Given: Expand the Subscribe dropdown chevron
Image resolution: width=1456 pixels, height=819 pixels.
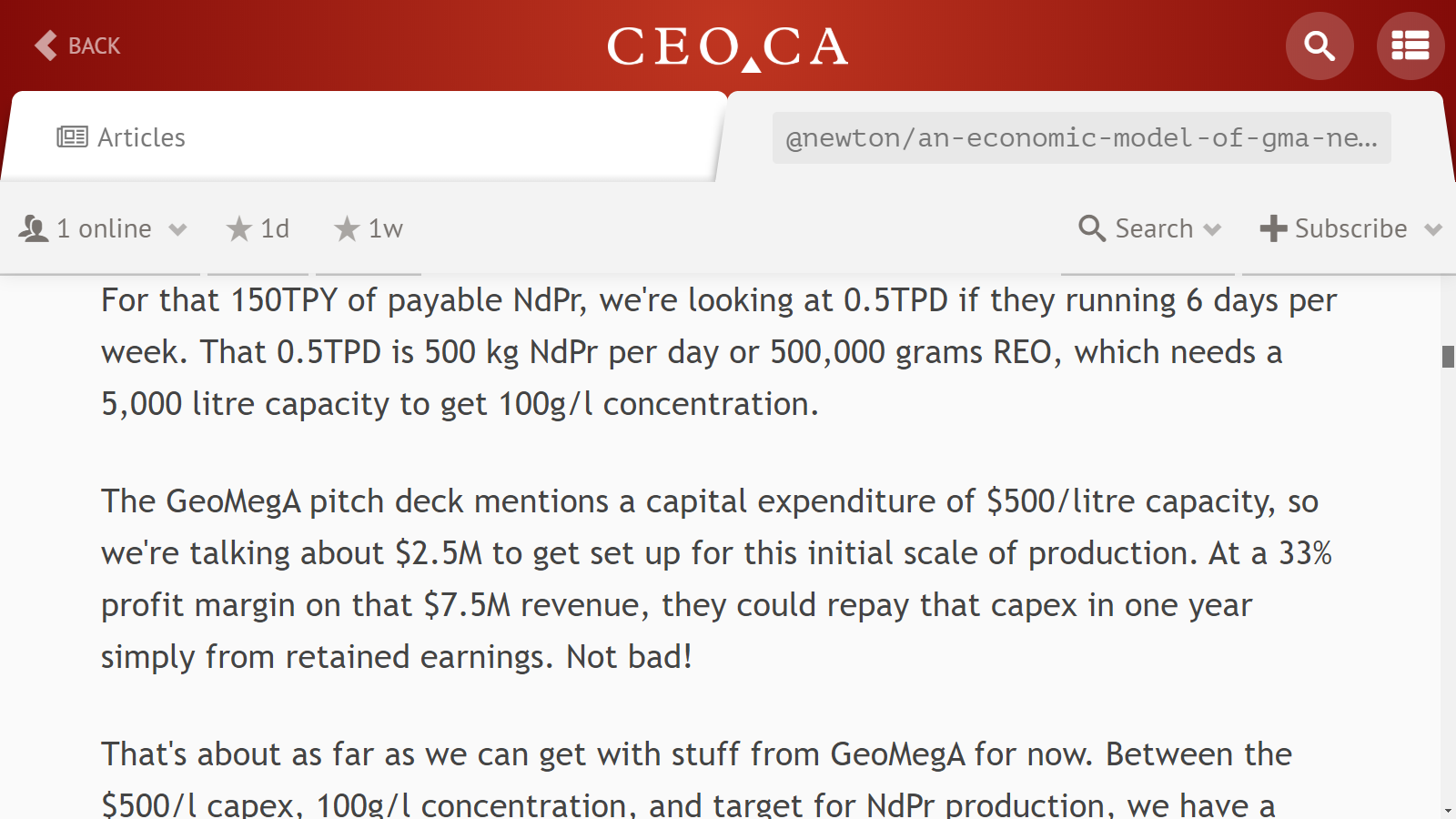Looking at the screenshot, I should [x=1433, y=230].
